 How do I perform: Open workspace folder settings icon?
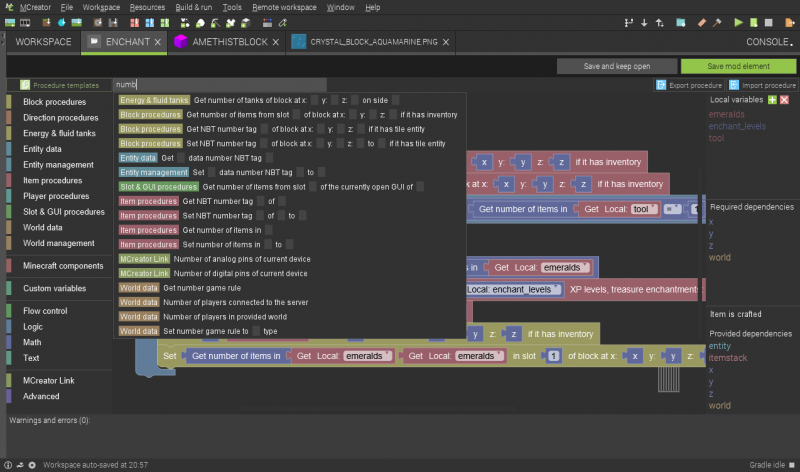(680, 22)
